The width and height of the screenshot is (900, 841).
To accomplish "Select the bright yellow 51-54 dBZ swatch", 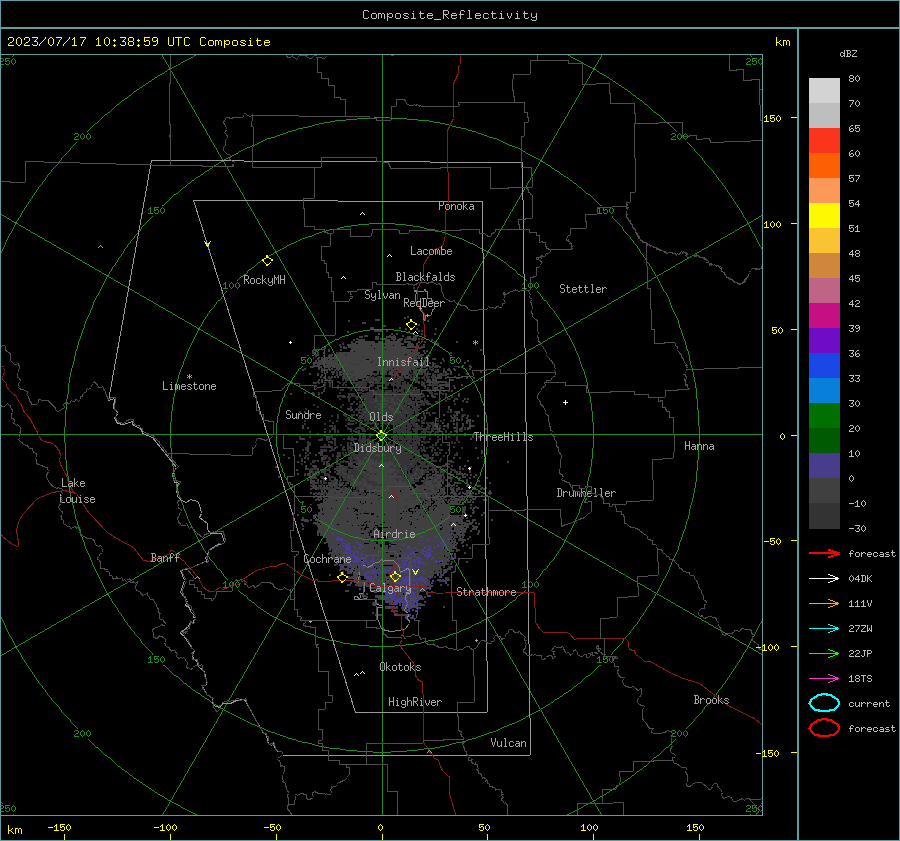I will pos(824,216).
